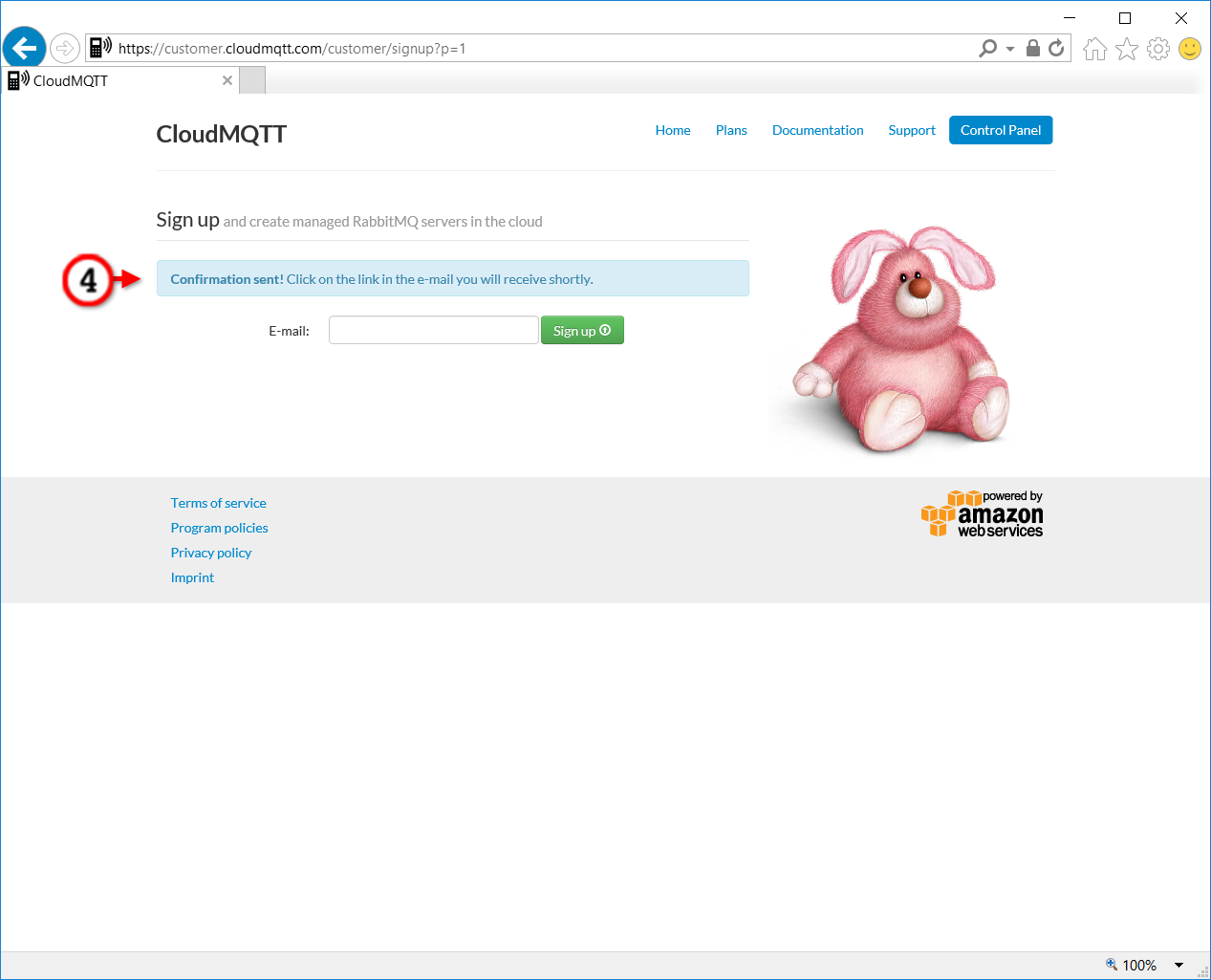Click the CloudMQTT logo heading

(x=222, y=134)
